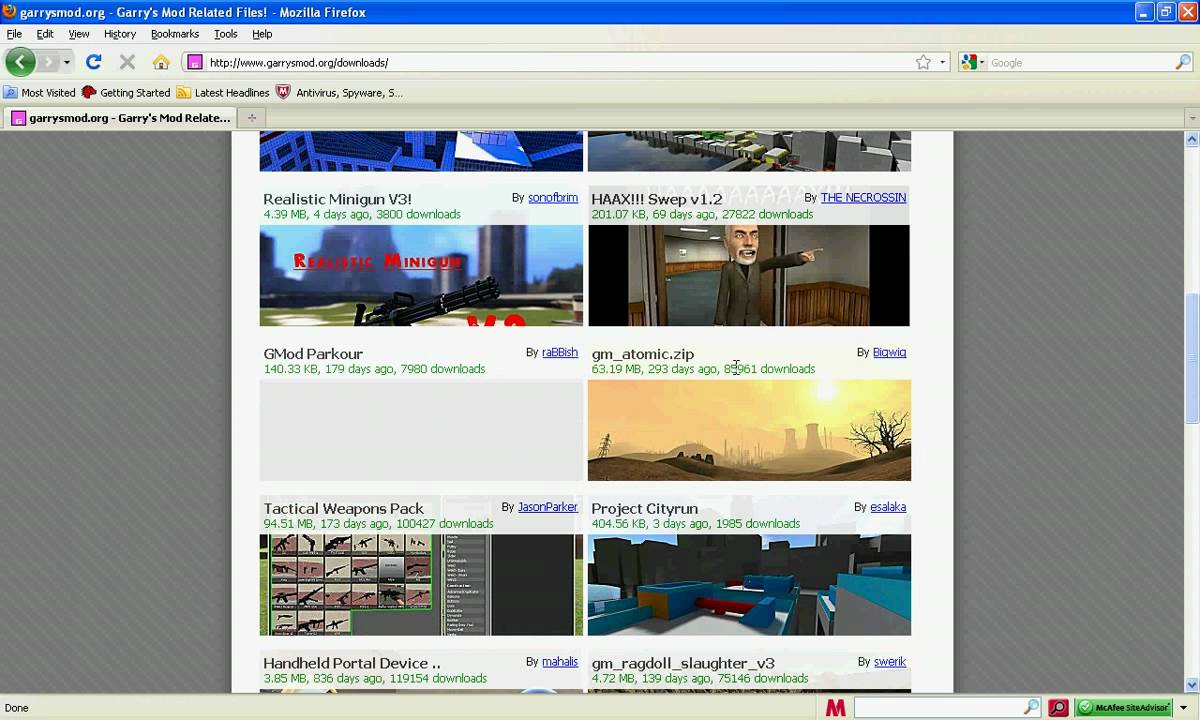Image resolution: width=1200 pixels, height=720 pixels.
Task: Open the Tools menu
Action: [x=225, y=34]
